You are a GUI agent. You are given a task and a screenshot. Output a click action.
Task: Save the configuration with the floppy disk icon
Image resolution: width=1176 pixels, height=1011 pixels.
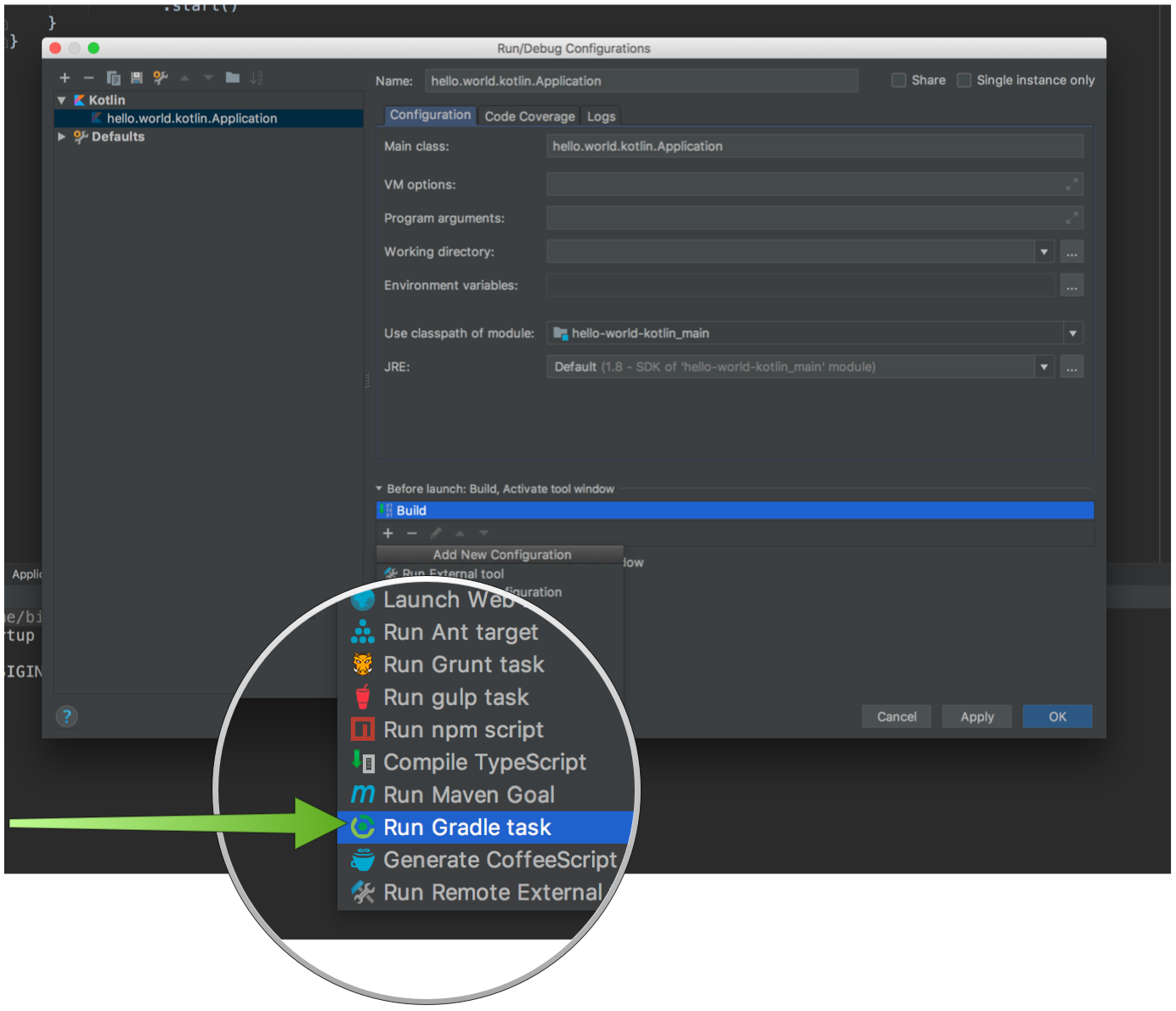pyautogui.click(x=137, y=77)
